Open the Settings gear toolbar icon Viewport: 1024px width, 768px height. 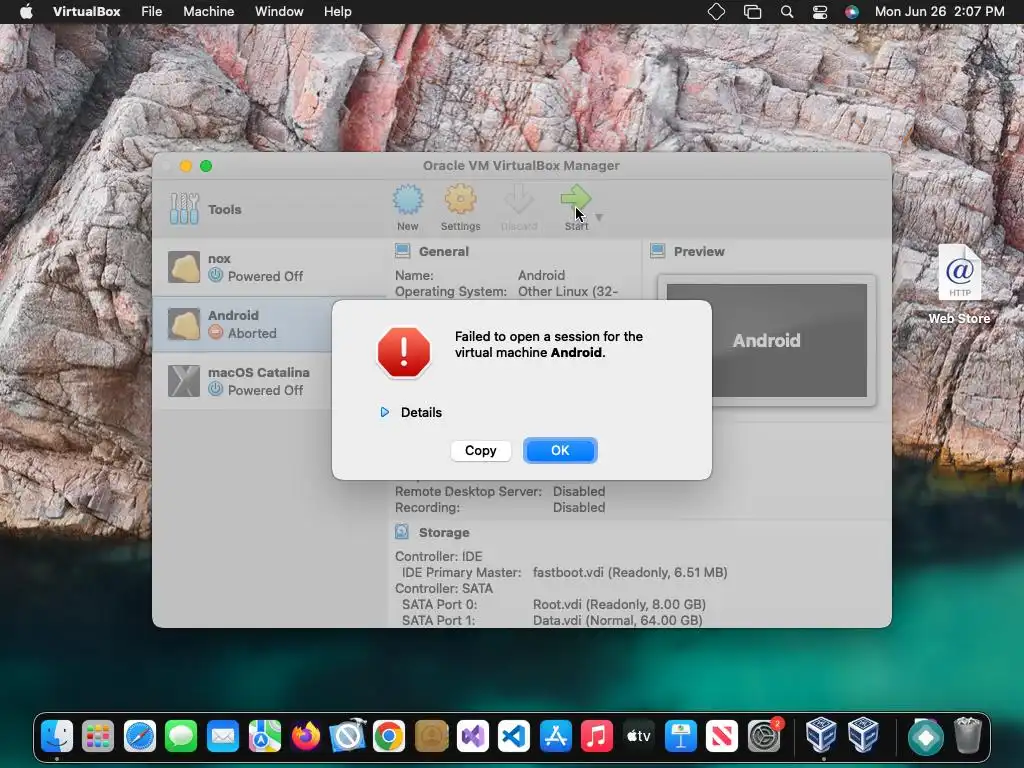pyautogui.click(x=460, y=199)
